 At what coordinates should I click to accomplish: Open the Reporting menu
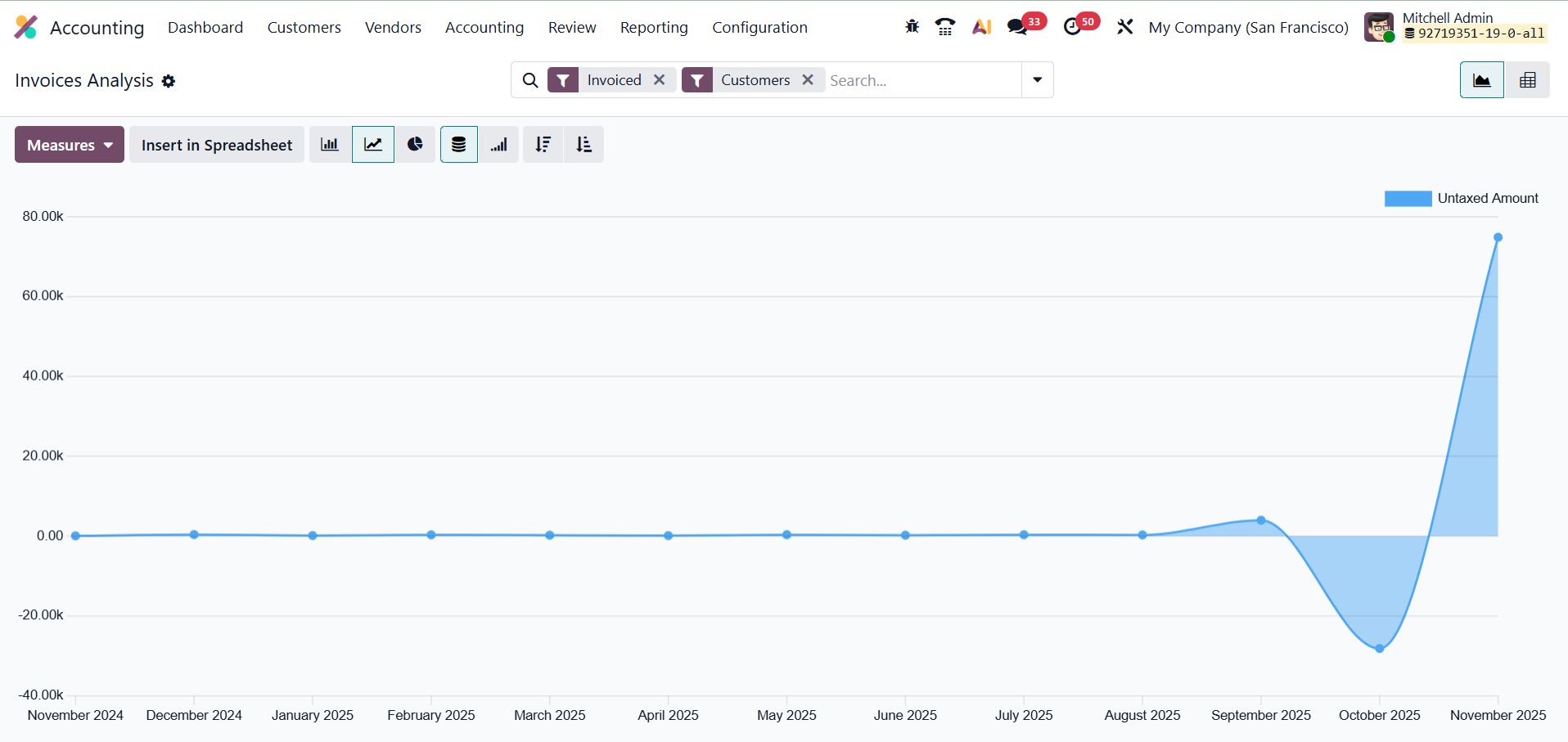click(x=653, y=27)
